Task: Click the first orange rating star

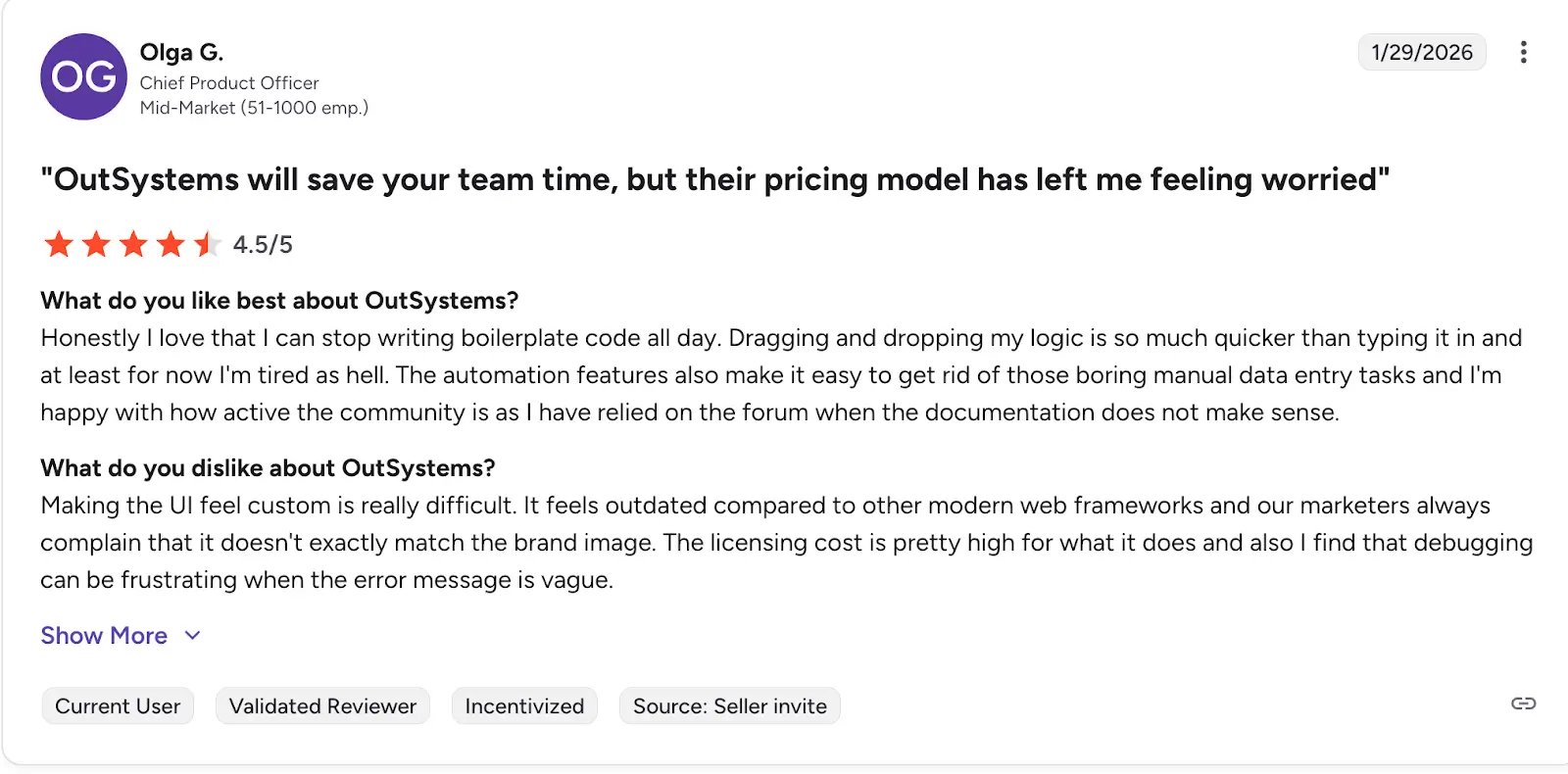Action: (x=59, y=244)
